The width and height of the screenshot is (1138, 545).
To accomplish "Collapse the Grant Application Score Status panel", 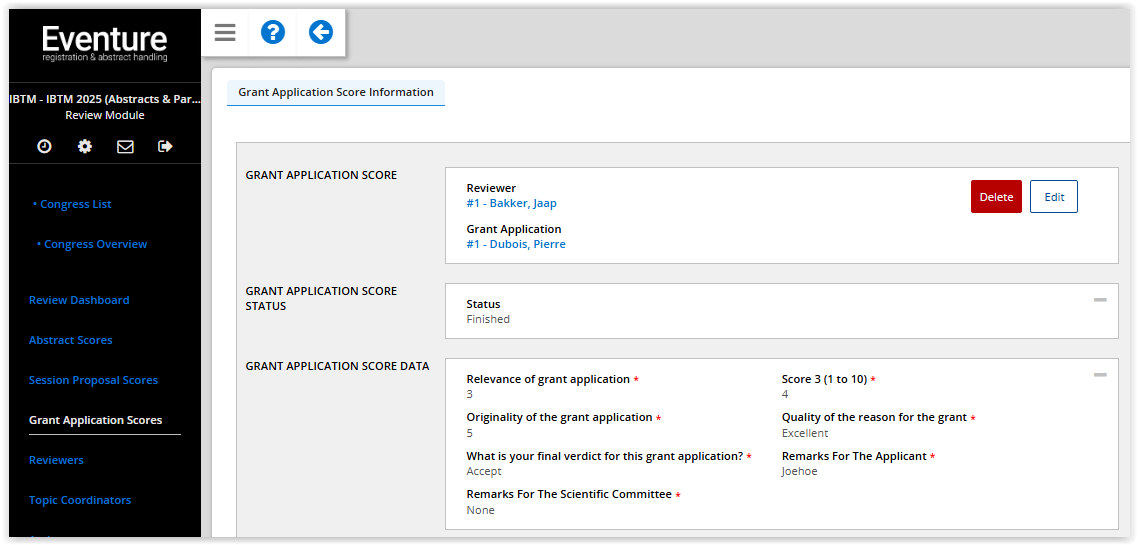I will (x=1100, y=300).
